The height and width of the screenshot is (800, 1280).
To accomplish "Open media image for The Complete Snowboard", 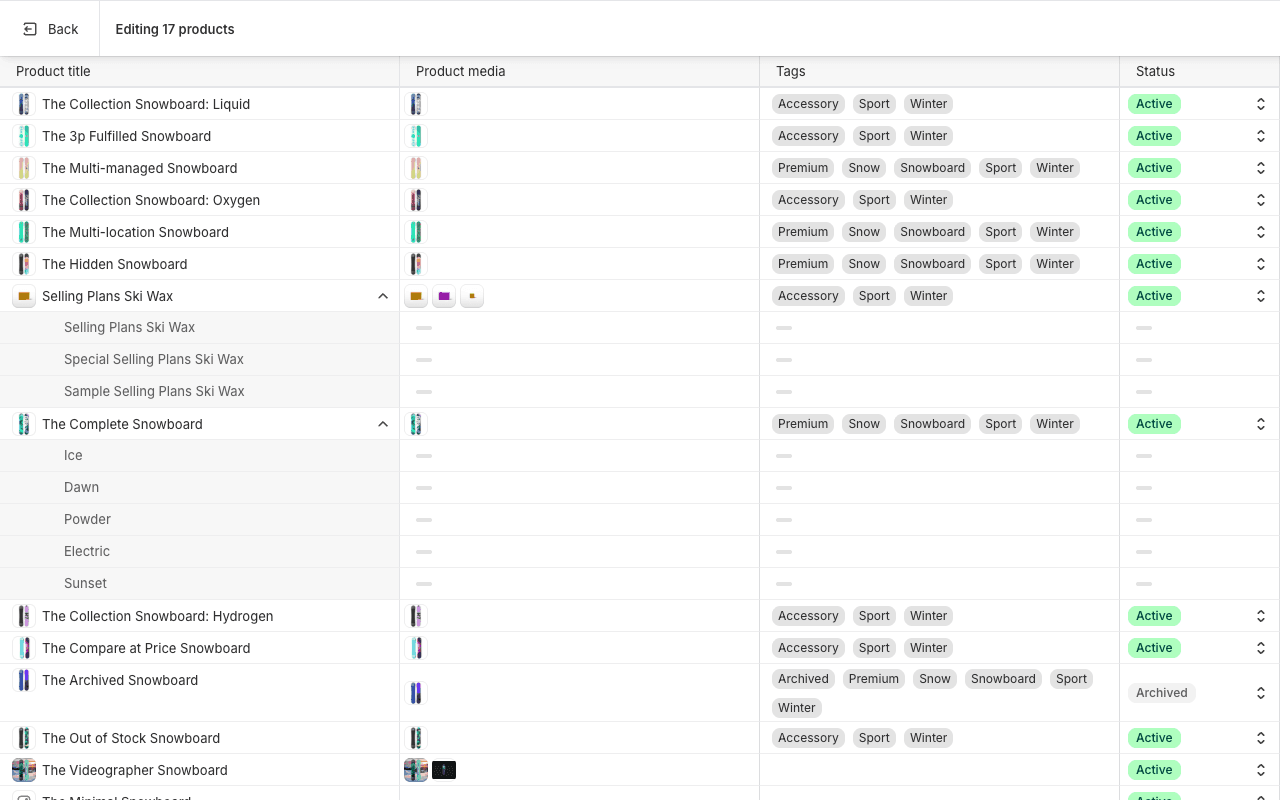I will click(x=416, y=424).
